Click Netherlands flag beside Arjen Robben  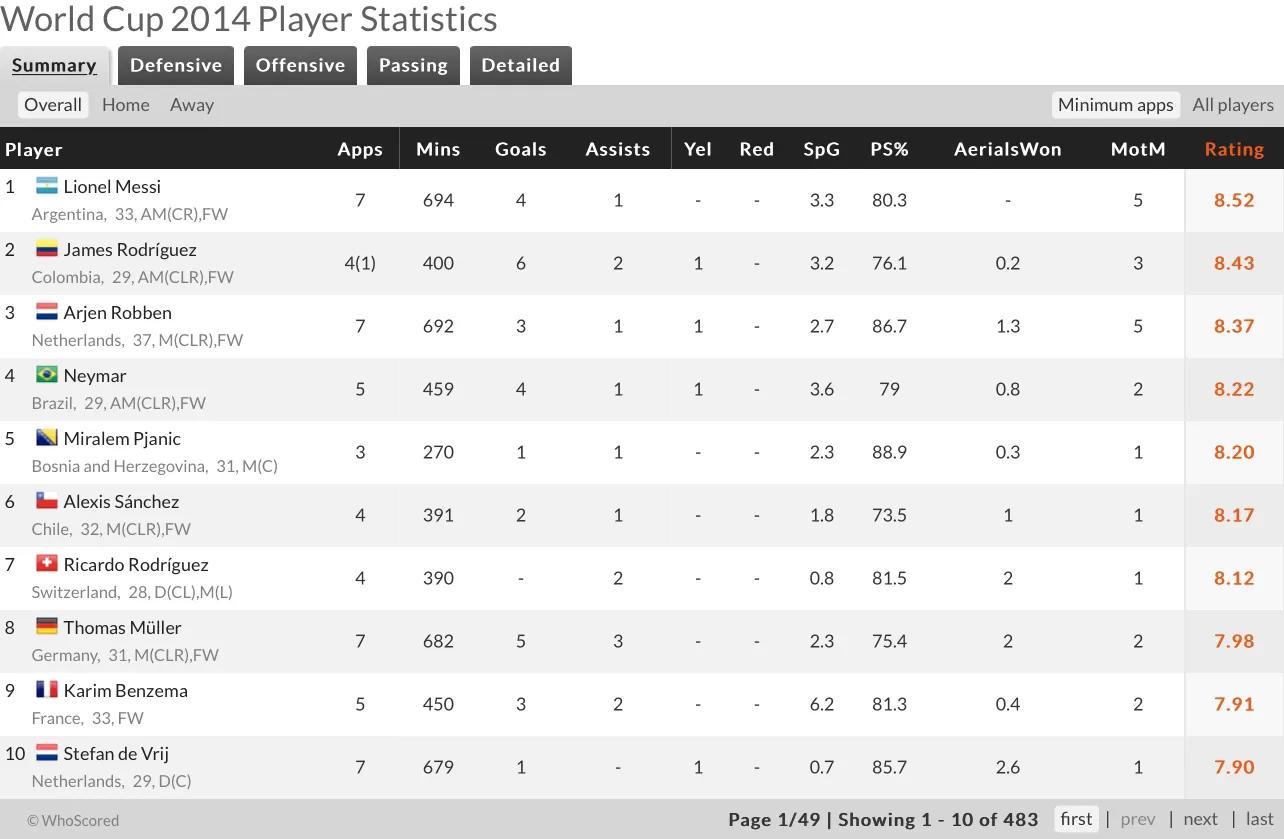pyautogui.click(x=46, y=312)
